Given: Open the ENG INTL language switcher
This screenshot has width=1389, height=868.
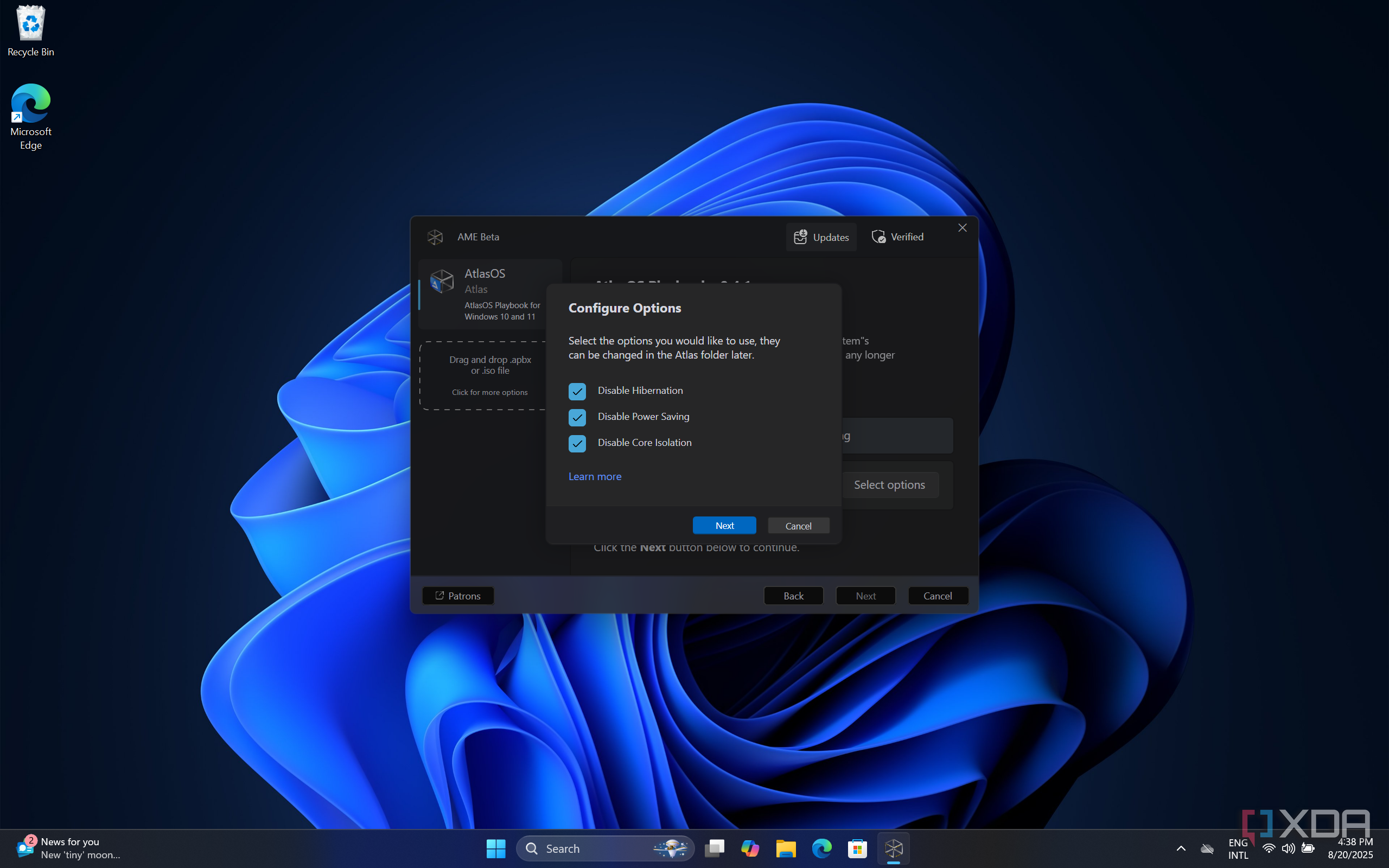Looking at the screenshot, I should pos(1238,848).
